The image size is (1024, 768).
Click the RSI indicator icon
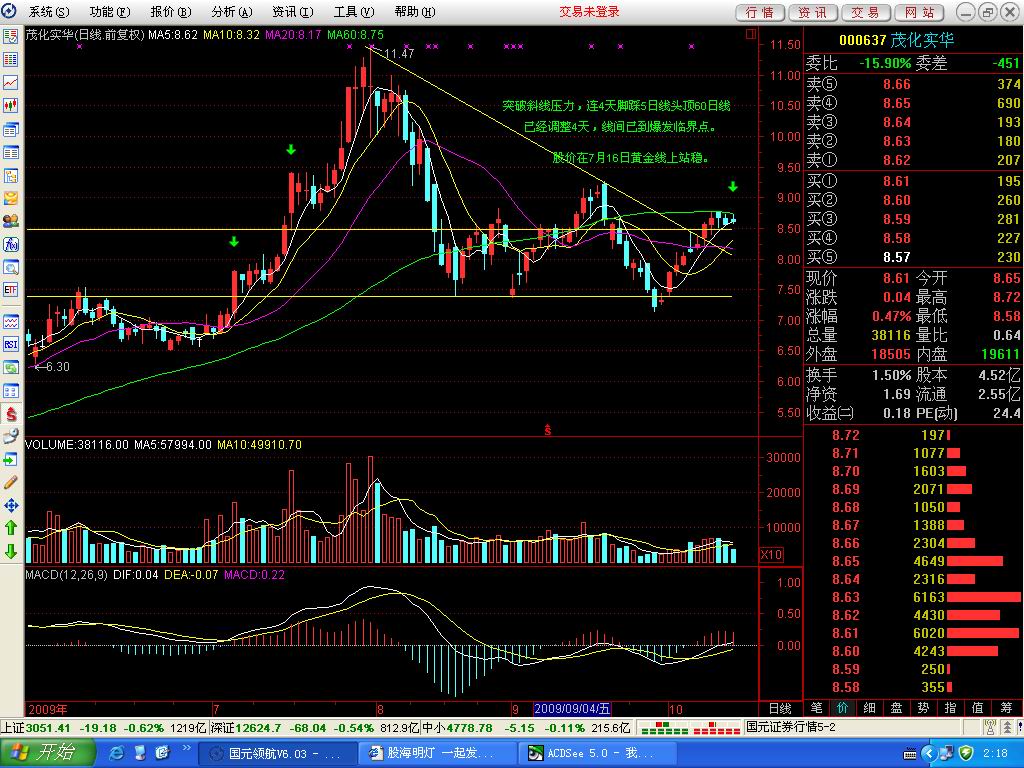[x=11, y=344]
